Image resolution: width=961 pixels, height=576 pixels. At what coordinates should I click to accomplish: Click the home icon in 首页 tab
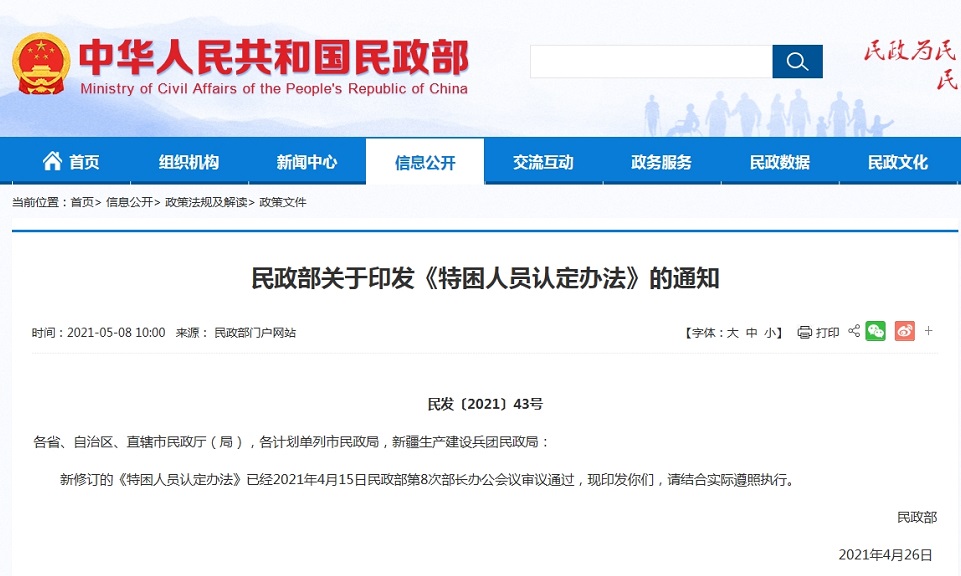tap(52, 161)
